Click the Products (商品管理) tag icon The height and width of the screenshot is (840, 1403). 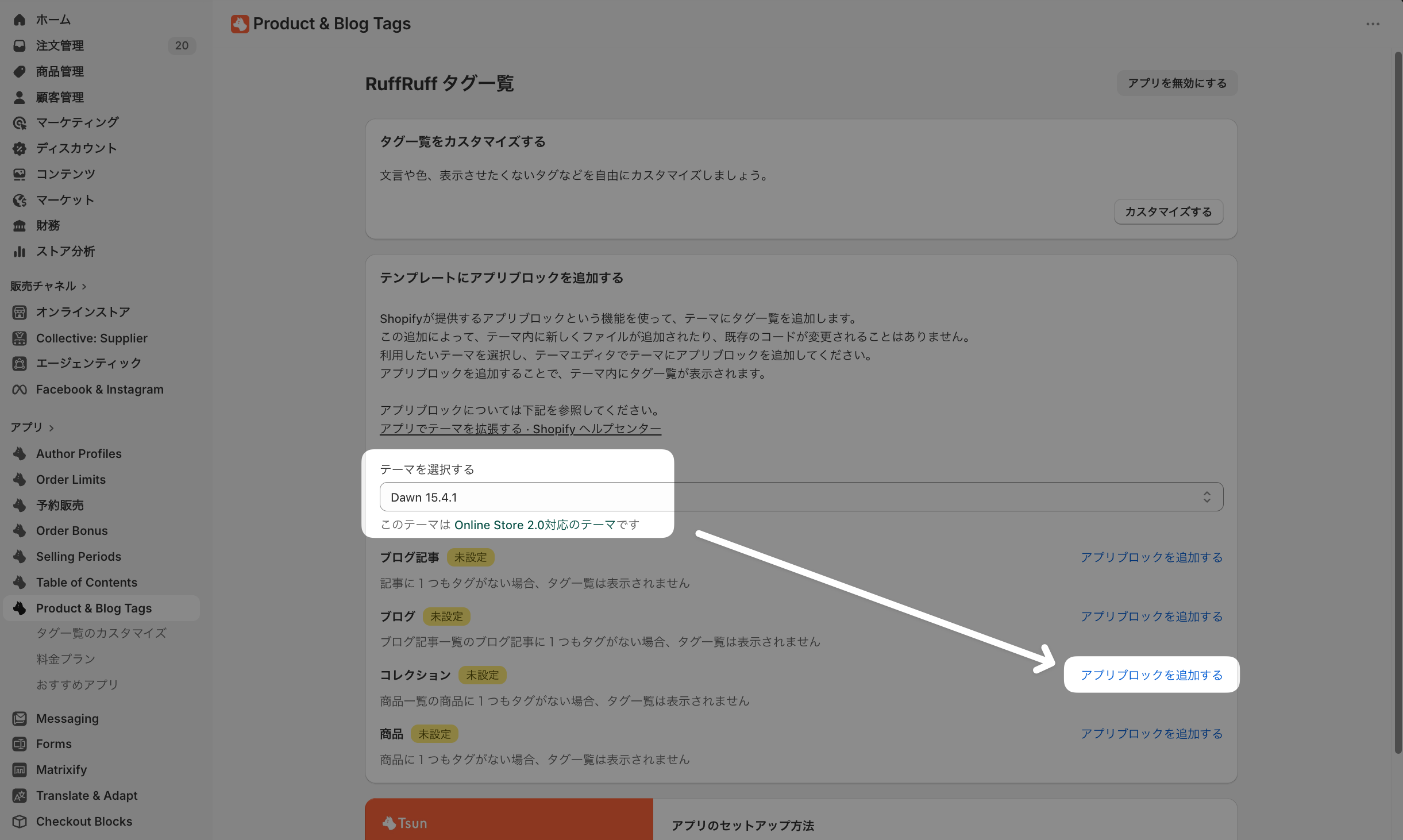[x=20, y=71]
